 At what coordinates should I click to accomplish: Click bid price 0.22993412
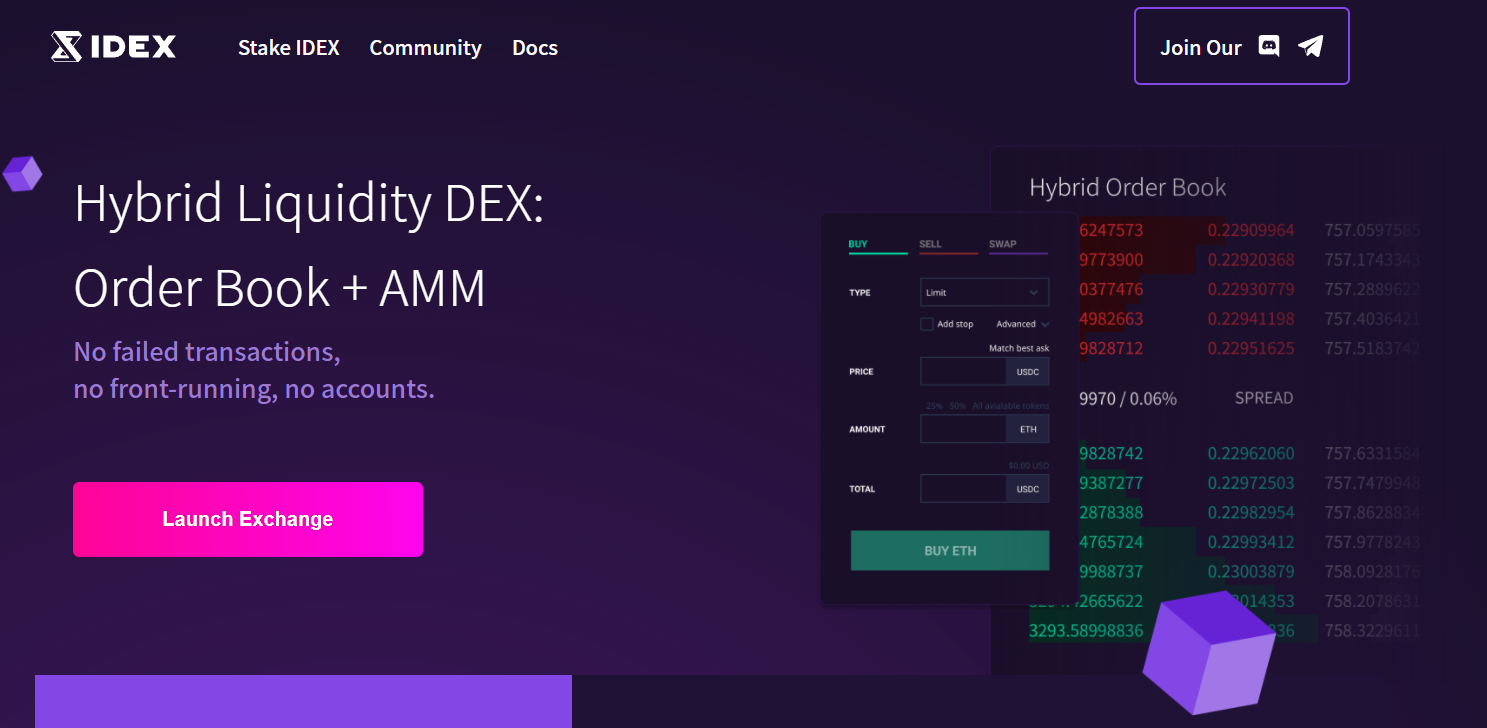click(1251, 542)
